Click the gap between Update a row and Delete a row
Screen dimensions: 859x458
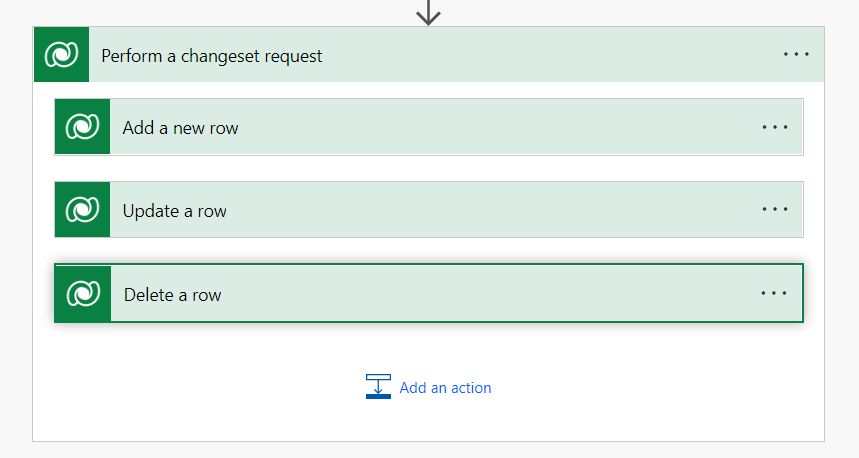pyautogui.click(x=428, y=251)
